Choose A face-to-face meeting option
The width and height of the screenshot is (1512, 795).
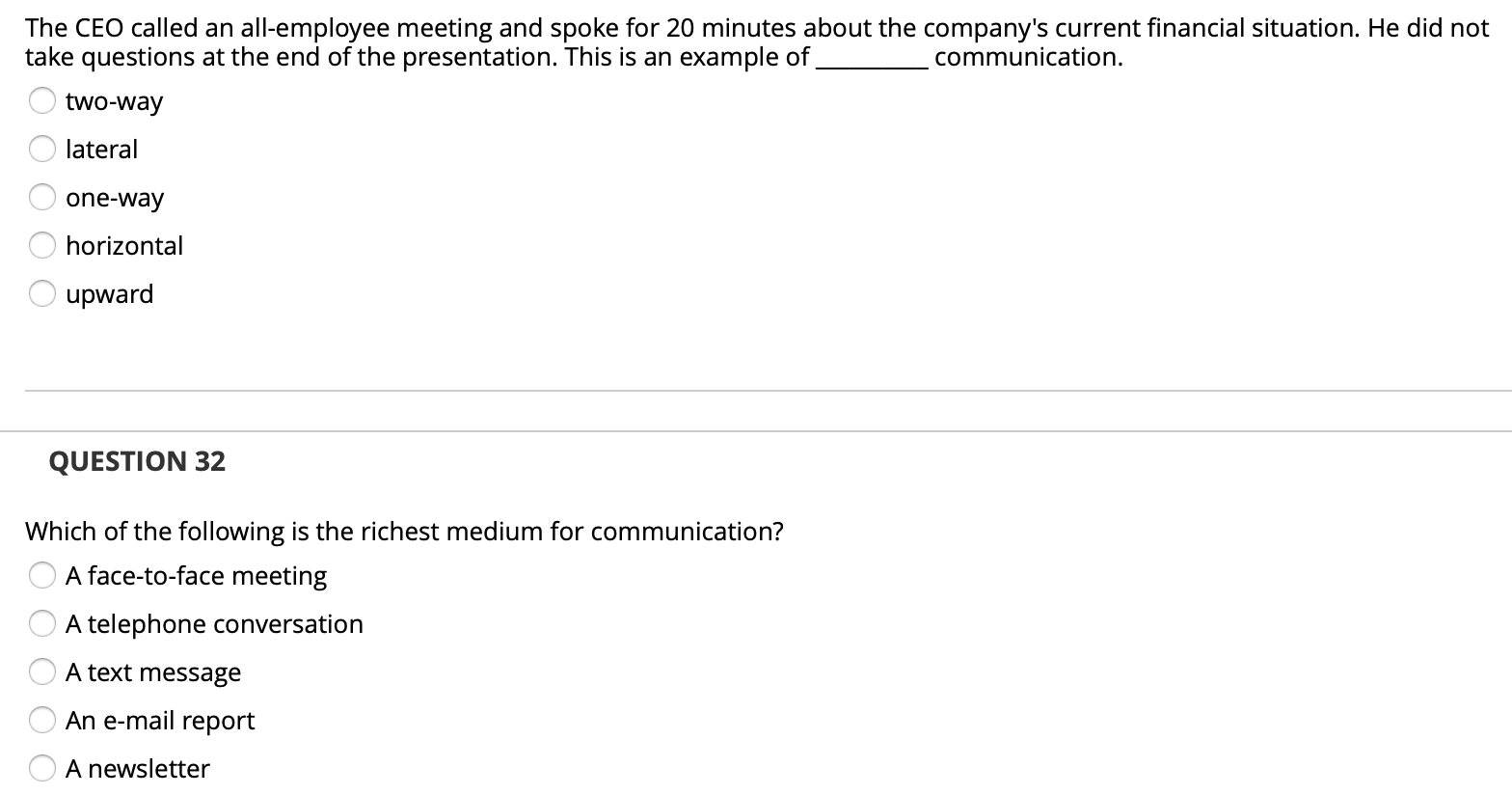42,575
